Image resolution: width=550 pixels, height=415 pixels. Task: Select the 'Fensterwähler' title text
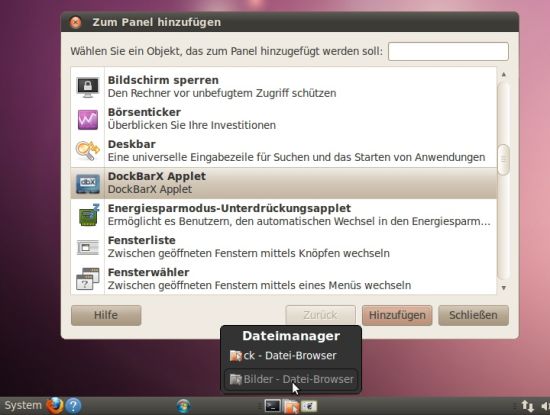coord(148,272)
